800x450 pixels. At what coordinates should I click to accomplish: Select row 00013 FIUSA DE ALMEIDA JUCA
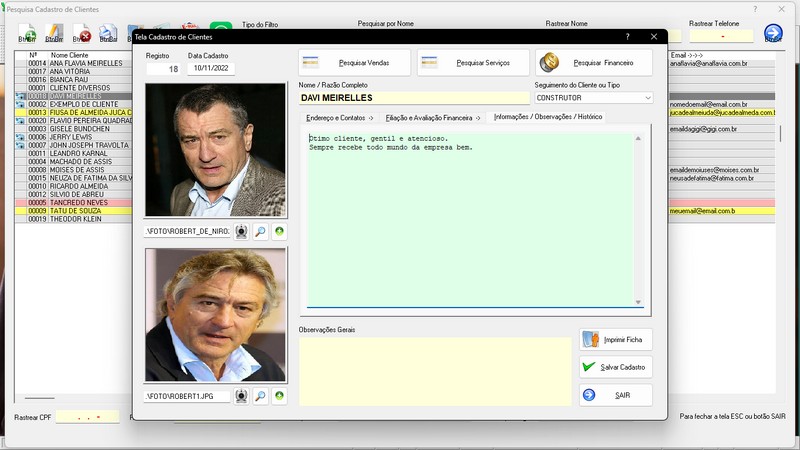tap(75, 112)
